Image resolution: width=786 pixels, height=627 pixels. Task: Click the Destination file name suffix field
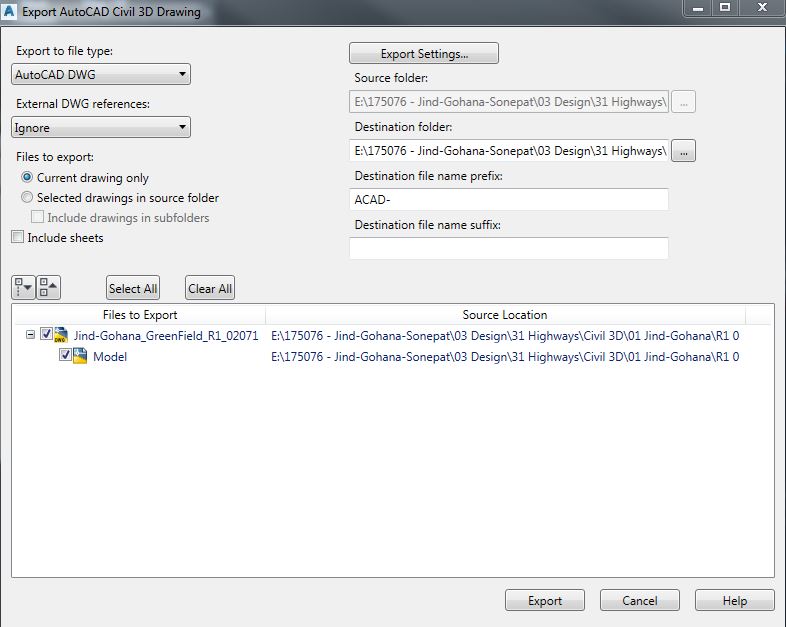tap(509, 248)
